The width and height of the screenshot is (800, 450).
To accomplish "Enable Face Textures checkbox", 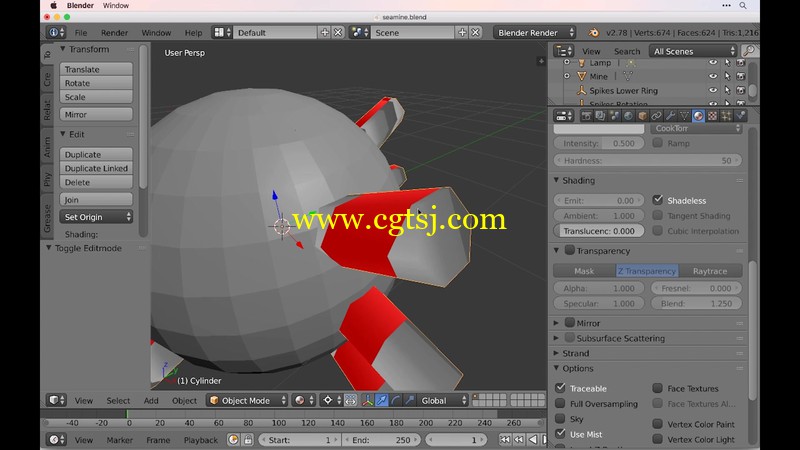I will [658, 388].
